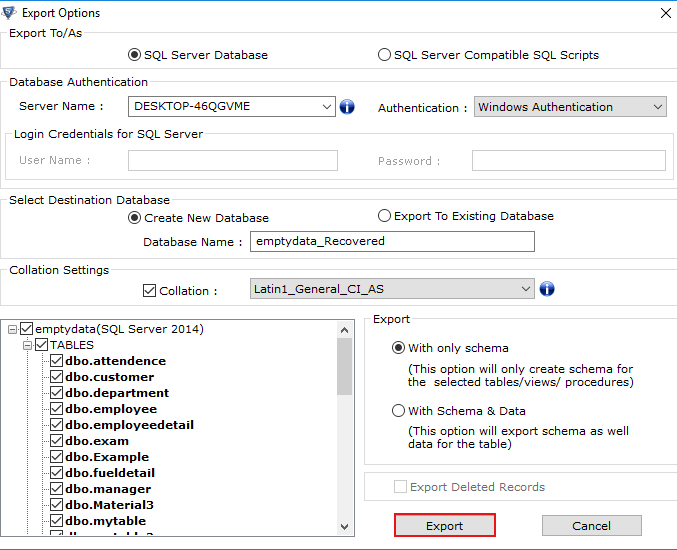Select the dbo.attendence tree row label
The height and width of the screenshot is (550, 677).
[x=116, y=360]
